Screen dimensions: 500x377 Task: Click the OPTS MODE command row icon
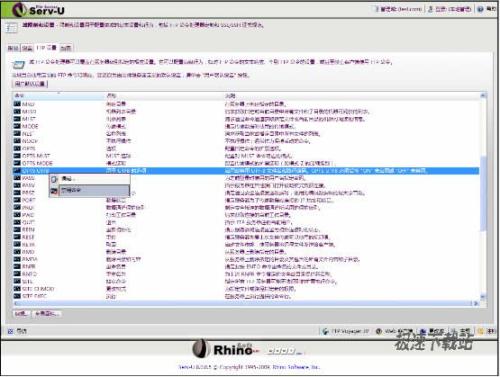(x=17, y=163)
